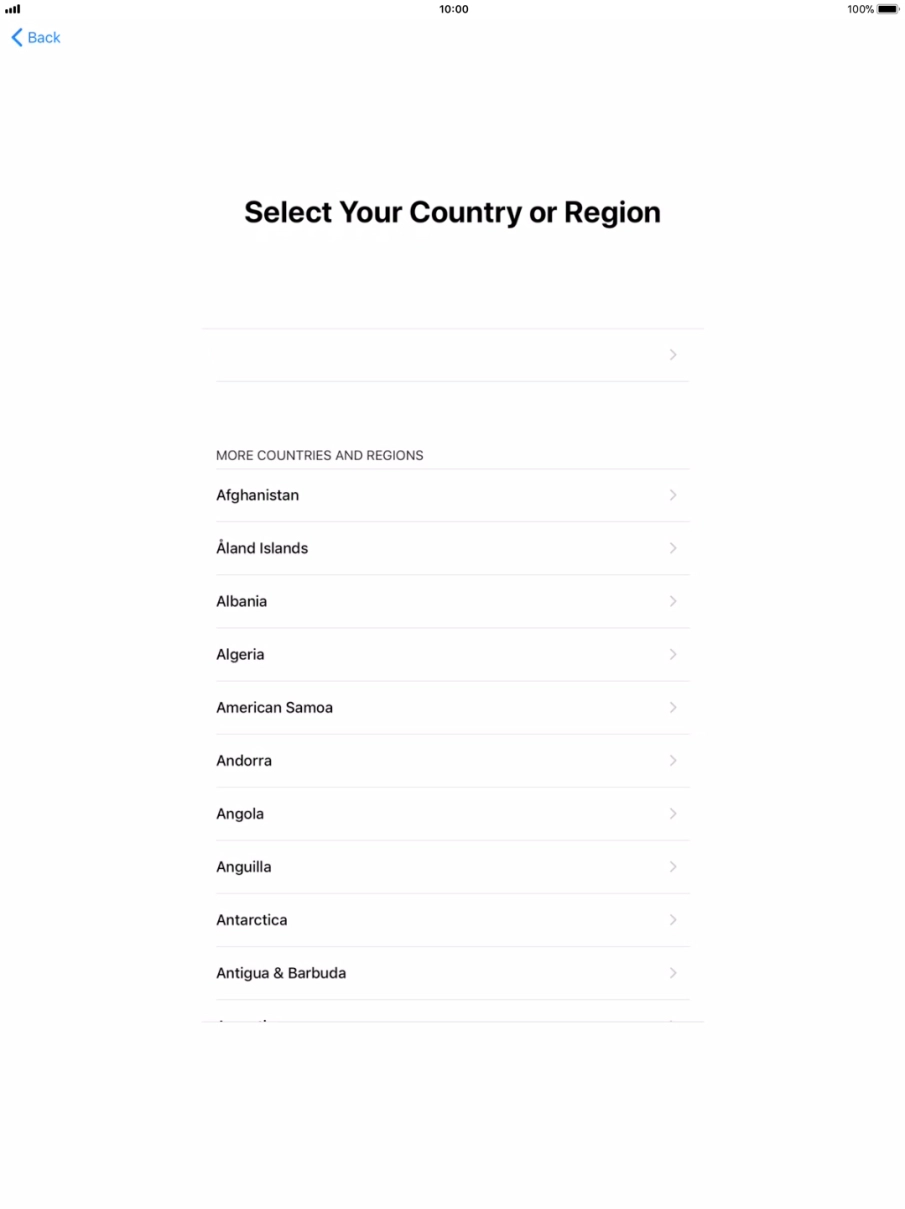905x1209 pixels.
Task: Click the MORE COUNTRIES AND REGIONS header
Action: pyautogui.click(x=319, y=455)
